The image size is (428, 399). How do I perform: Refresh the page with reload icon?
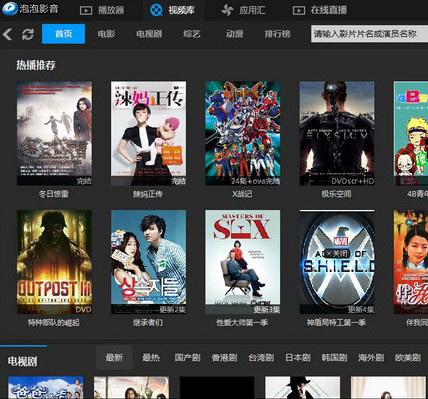28,34
